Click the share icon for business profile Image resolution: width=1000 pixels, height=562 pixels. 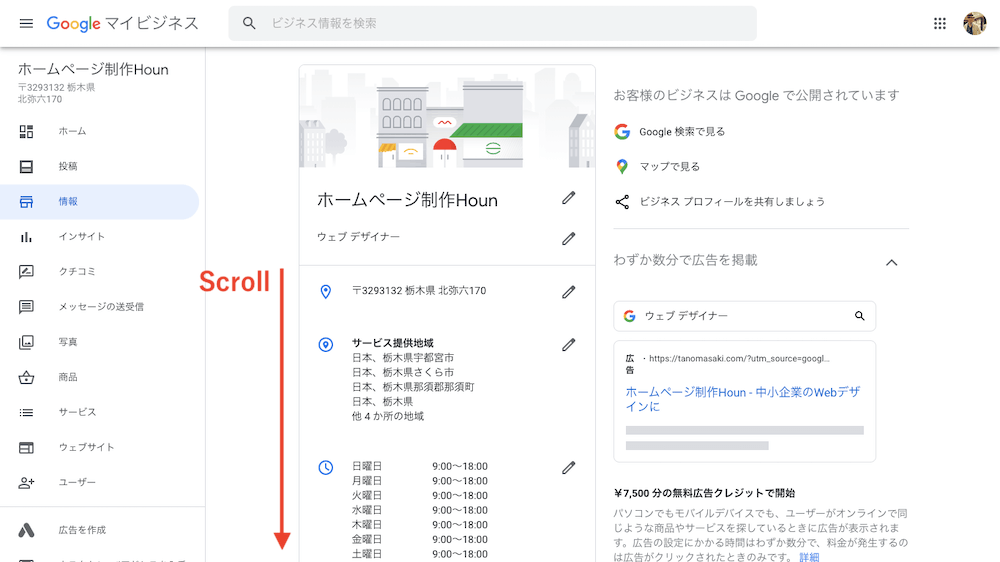[622, 202]
